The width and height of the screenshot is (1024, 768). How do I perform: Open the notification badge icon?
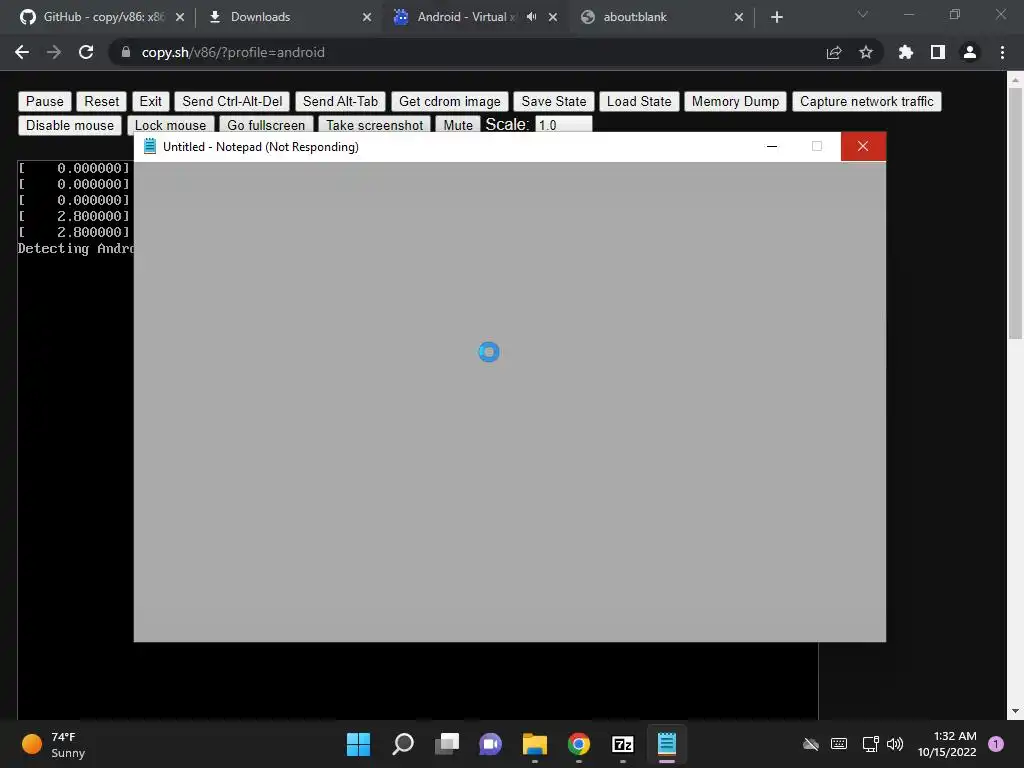click(996, 744)
